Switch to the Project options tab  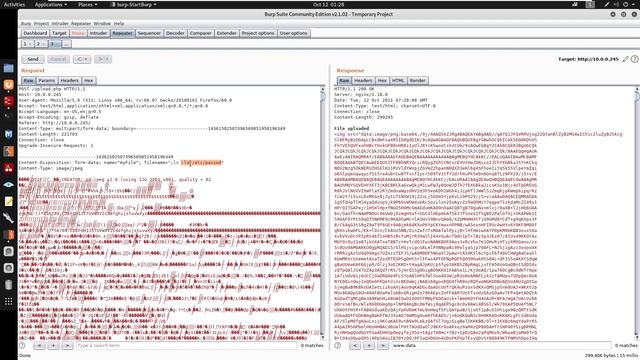[258, 33]
